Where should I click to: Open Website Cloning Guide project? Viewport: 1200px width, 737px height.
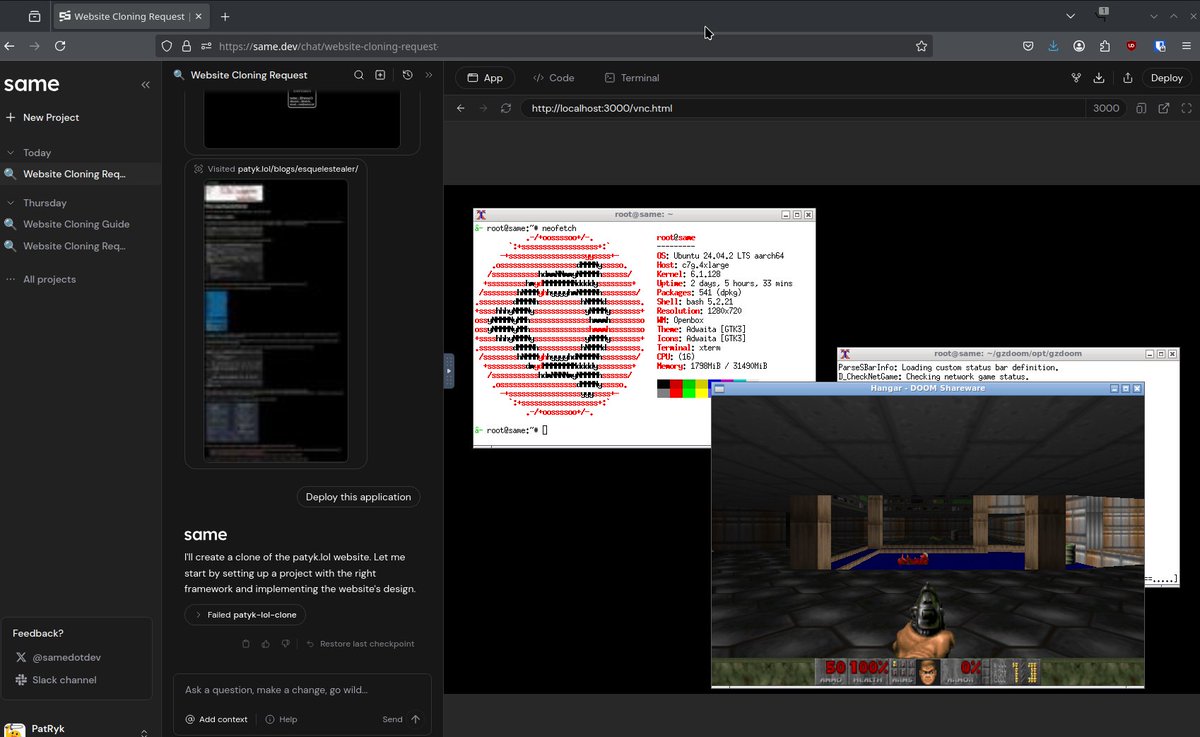click(76, 224)
